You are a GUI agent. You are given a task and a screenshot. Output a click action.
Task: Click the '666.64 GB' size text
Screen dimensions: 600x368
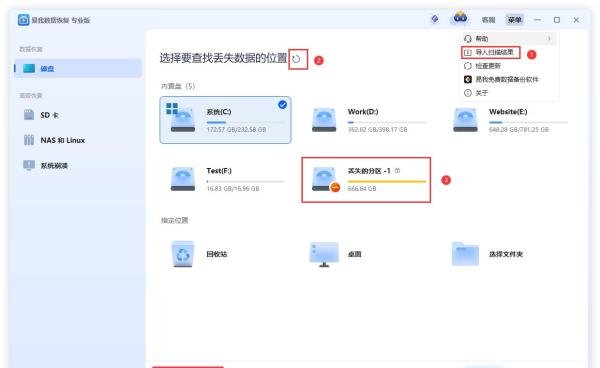362,189
